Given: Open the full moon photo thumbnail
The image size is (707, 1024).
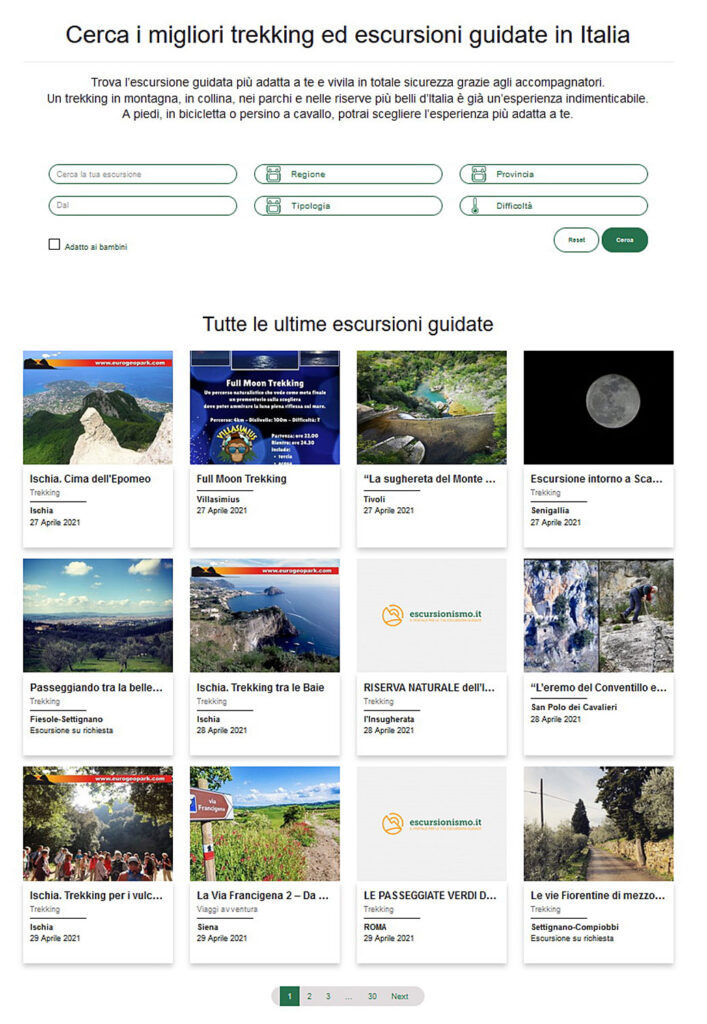Looking at the screenshot, I should coord(598,407).
